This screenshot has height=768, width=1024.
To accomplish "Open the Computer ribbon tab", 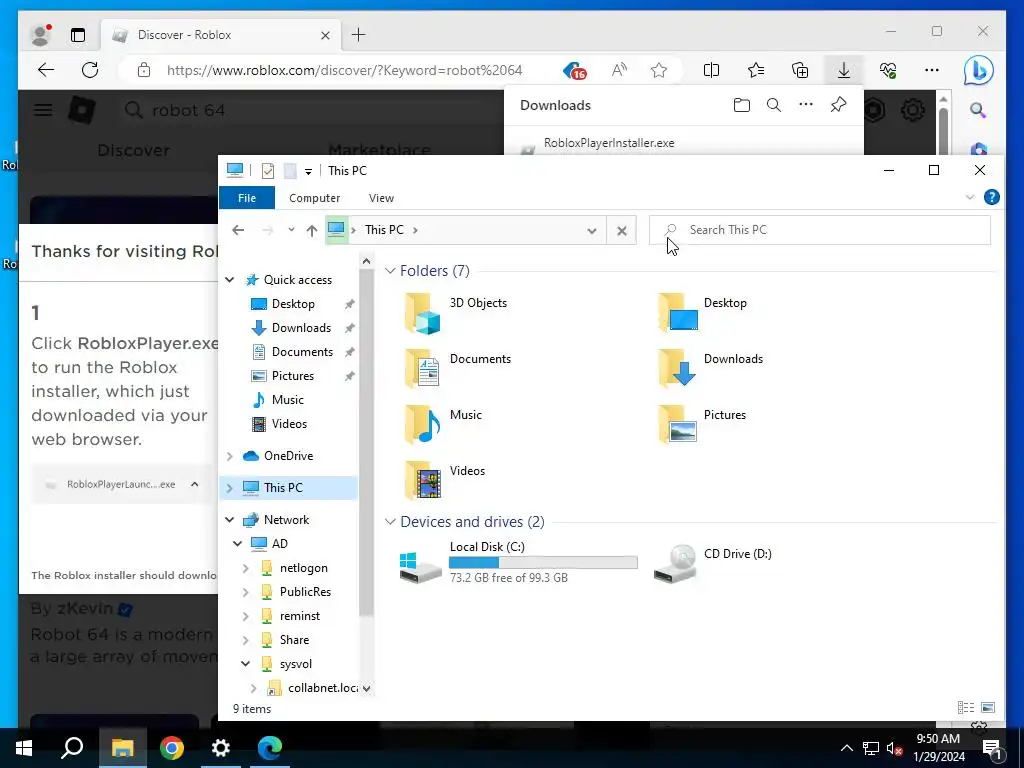I will click(x=315, y=198).
